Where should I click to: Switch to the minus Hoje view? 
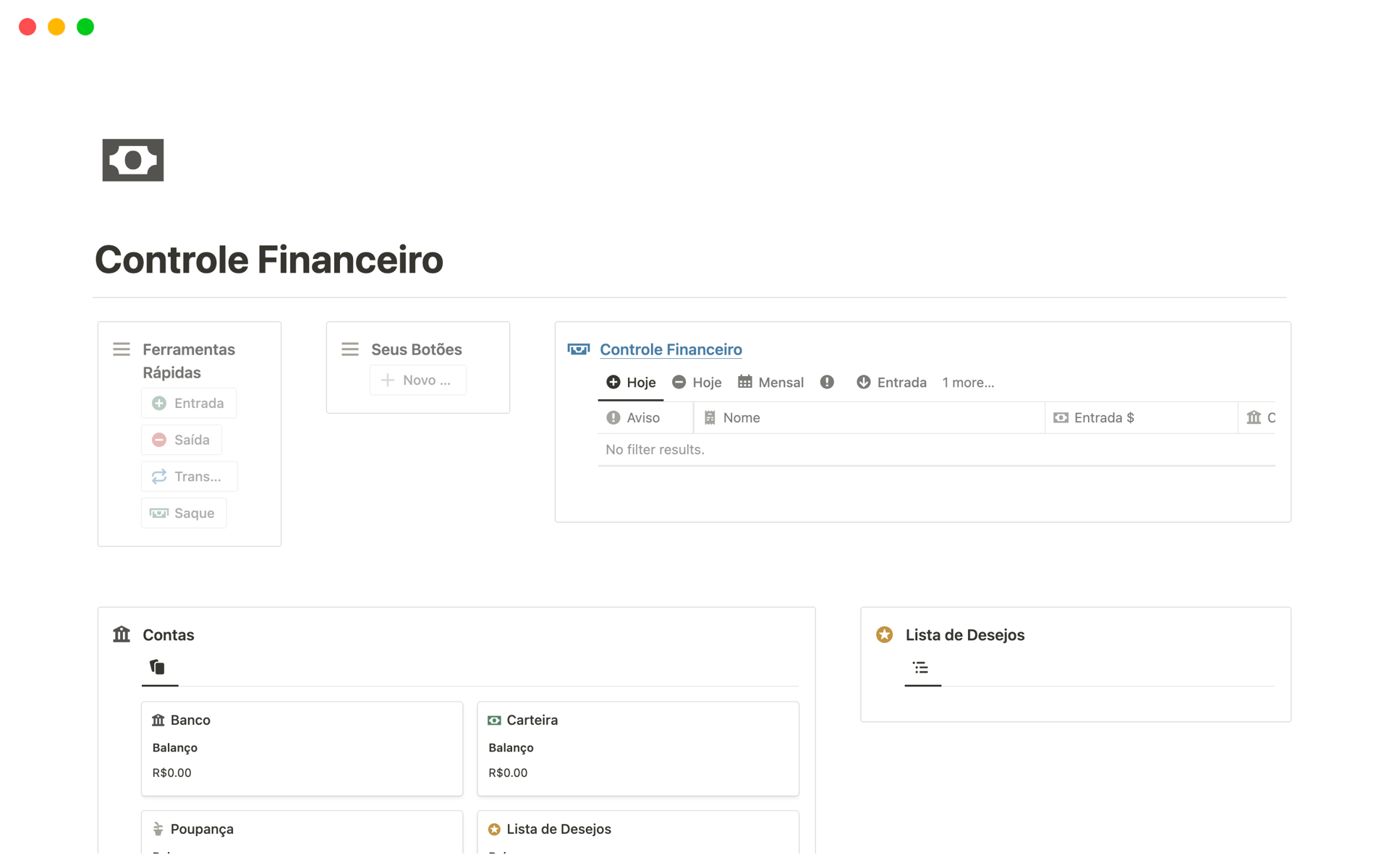pos(696,382)
